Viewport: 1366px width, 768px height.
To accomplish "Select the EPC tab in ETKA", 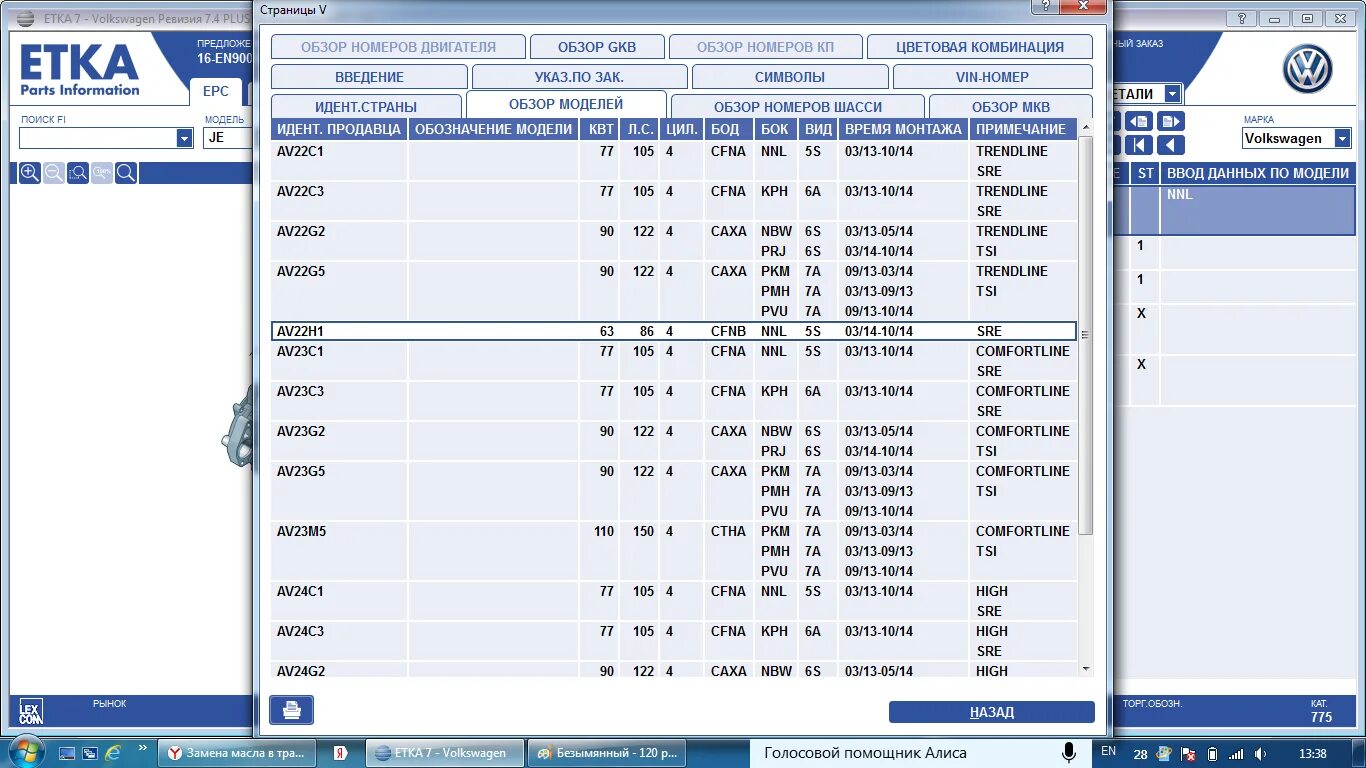I will click(216, 91).
